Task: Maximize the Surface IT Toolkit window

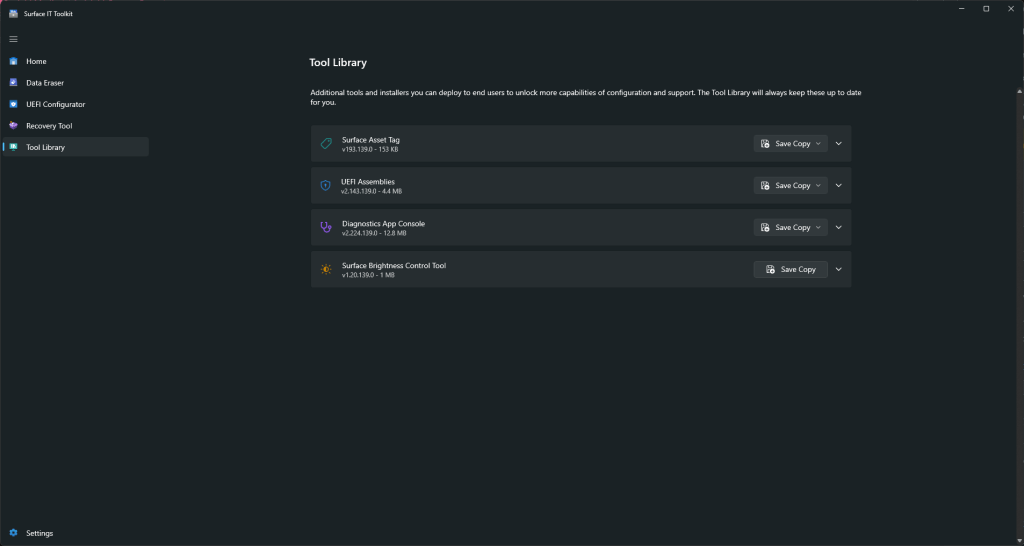Action: pos(986,9)
